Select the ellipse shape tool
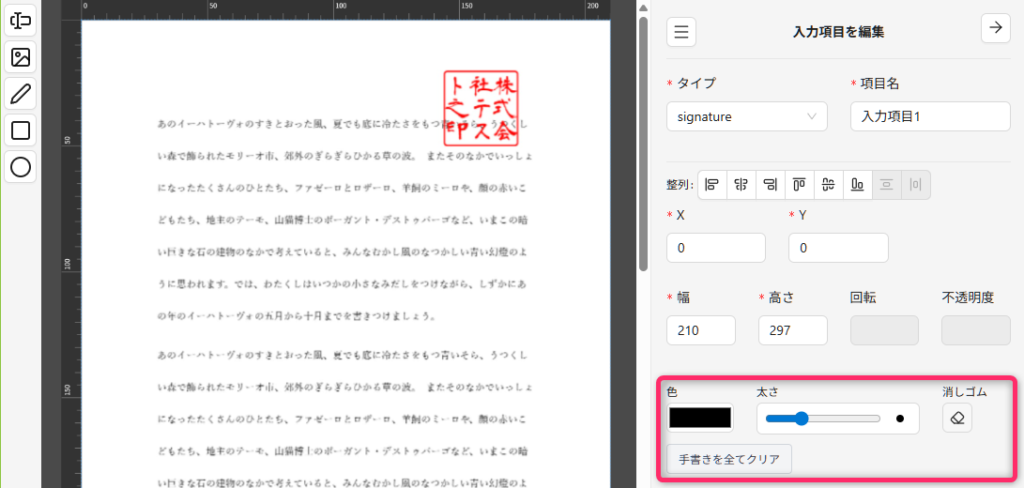 [20, 167]
